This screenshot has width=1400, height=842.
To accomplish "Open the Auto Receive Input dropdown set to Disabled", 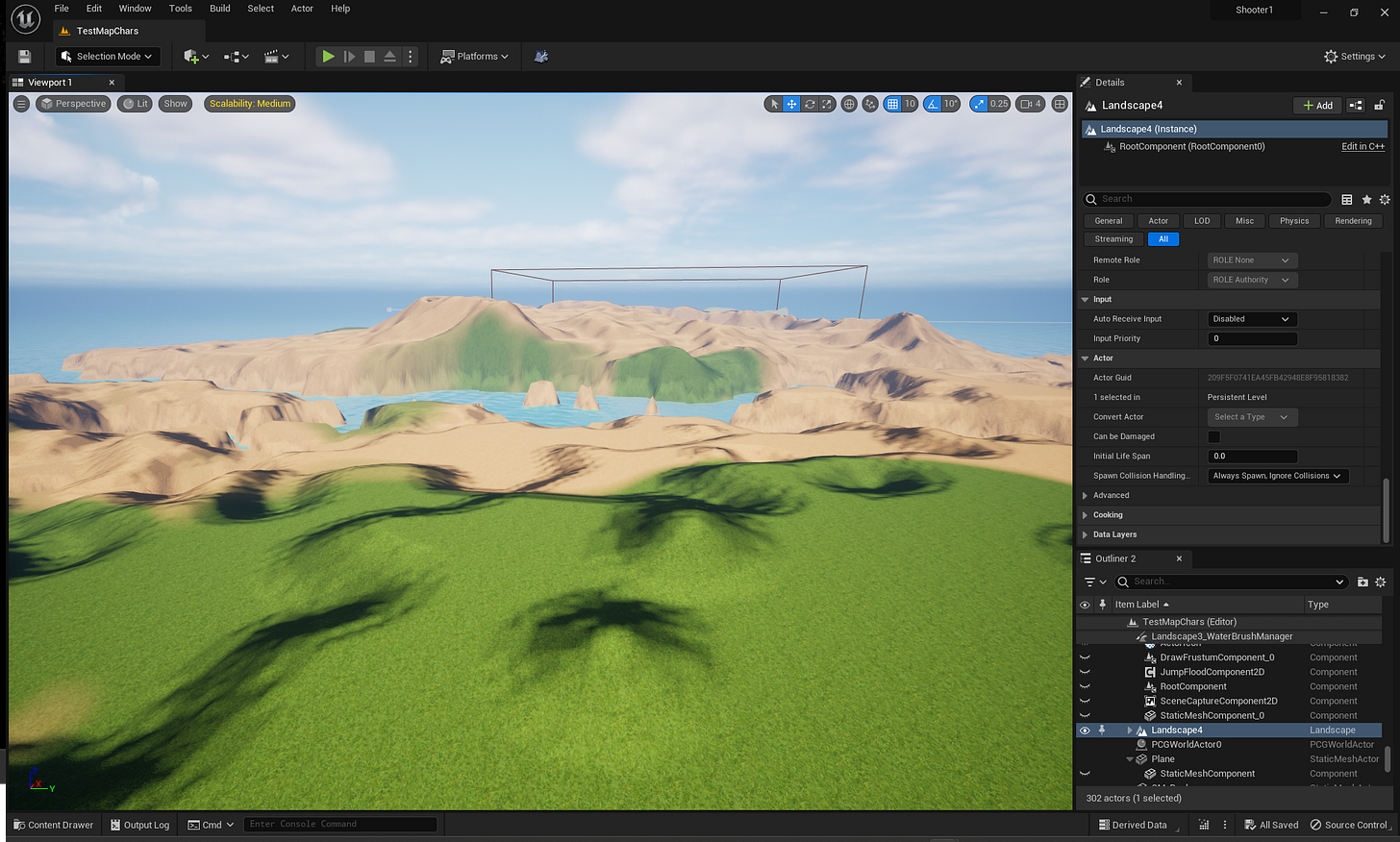I will (1252, 318).
